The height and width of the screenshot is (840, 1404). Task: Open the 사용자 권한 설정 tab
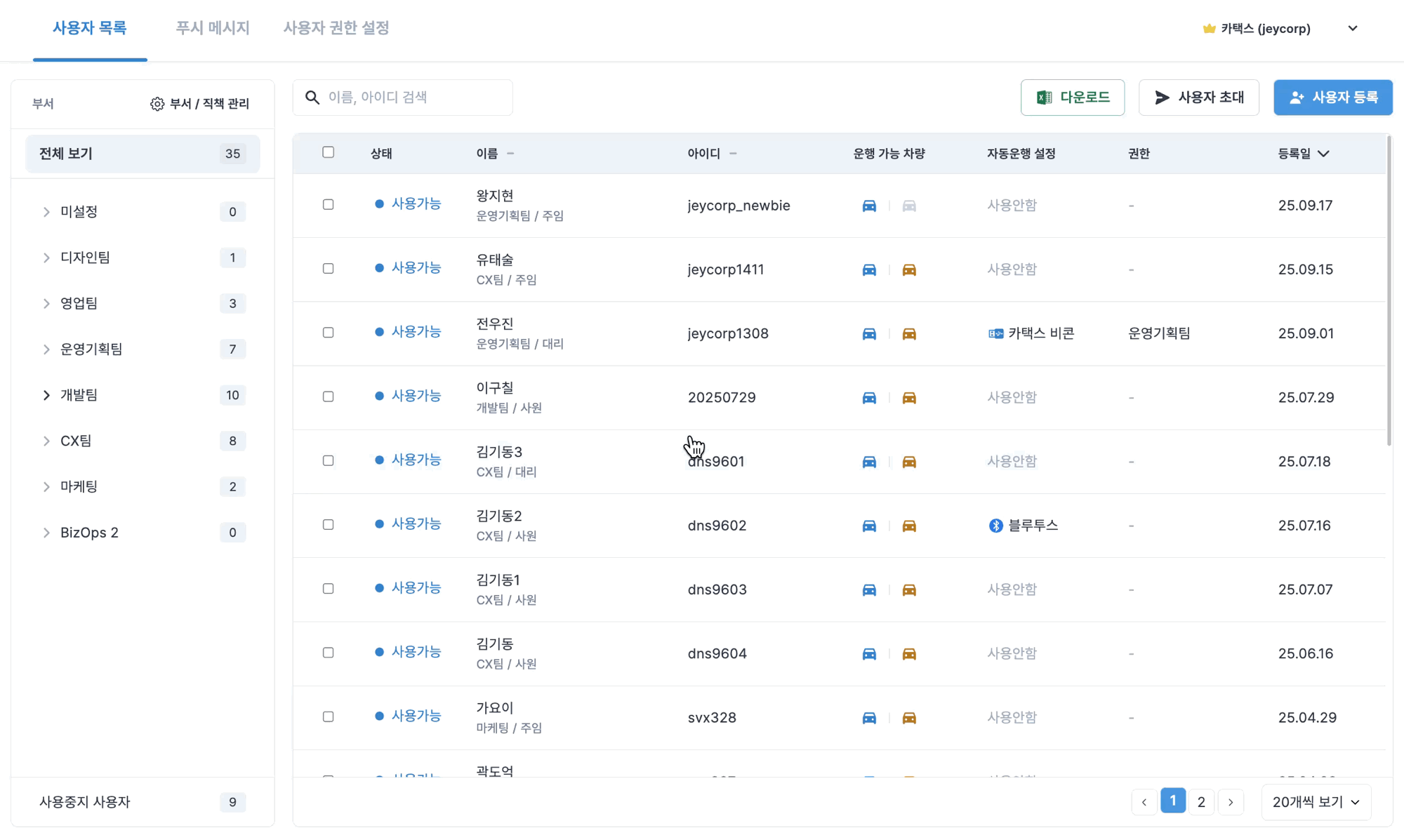336,28
